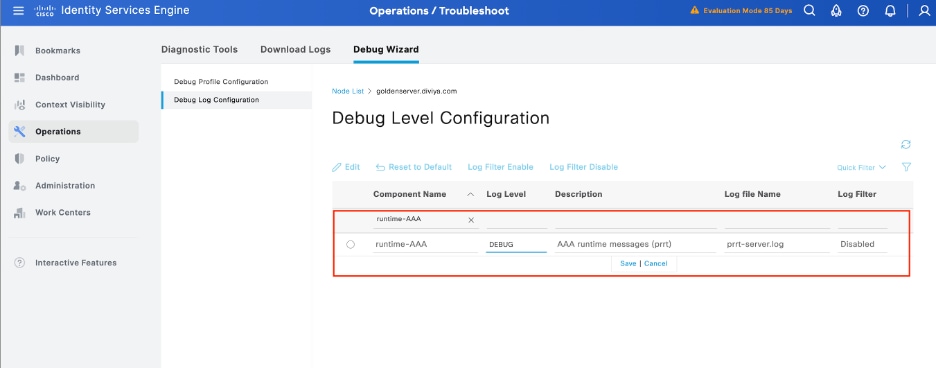Click the Reset to Default arrow icon
Image resolution: width=936 pixels, height=368 pixels.
pos(380,167)
